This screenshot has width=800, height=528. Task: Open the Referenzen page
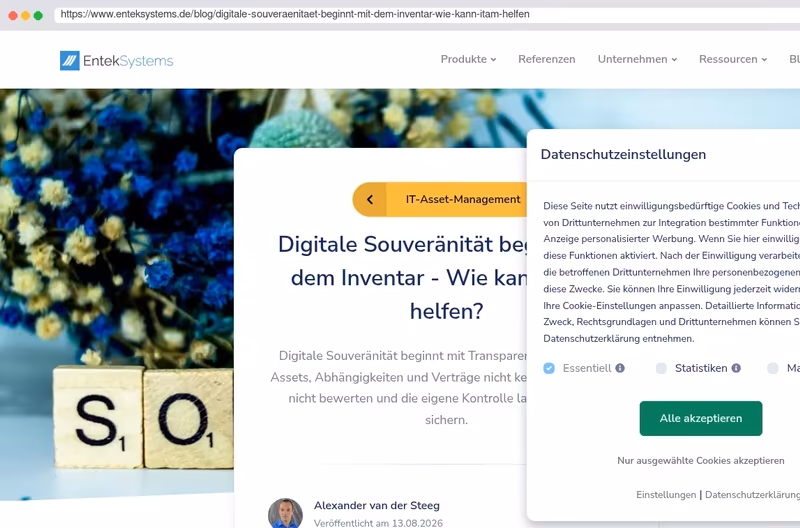pyautogui.click(x=546, y=59)
